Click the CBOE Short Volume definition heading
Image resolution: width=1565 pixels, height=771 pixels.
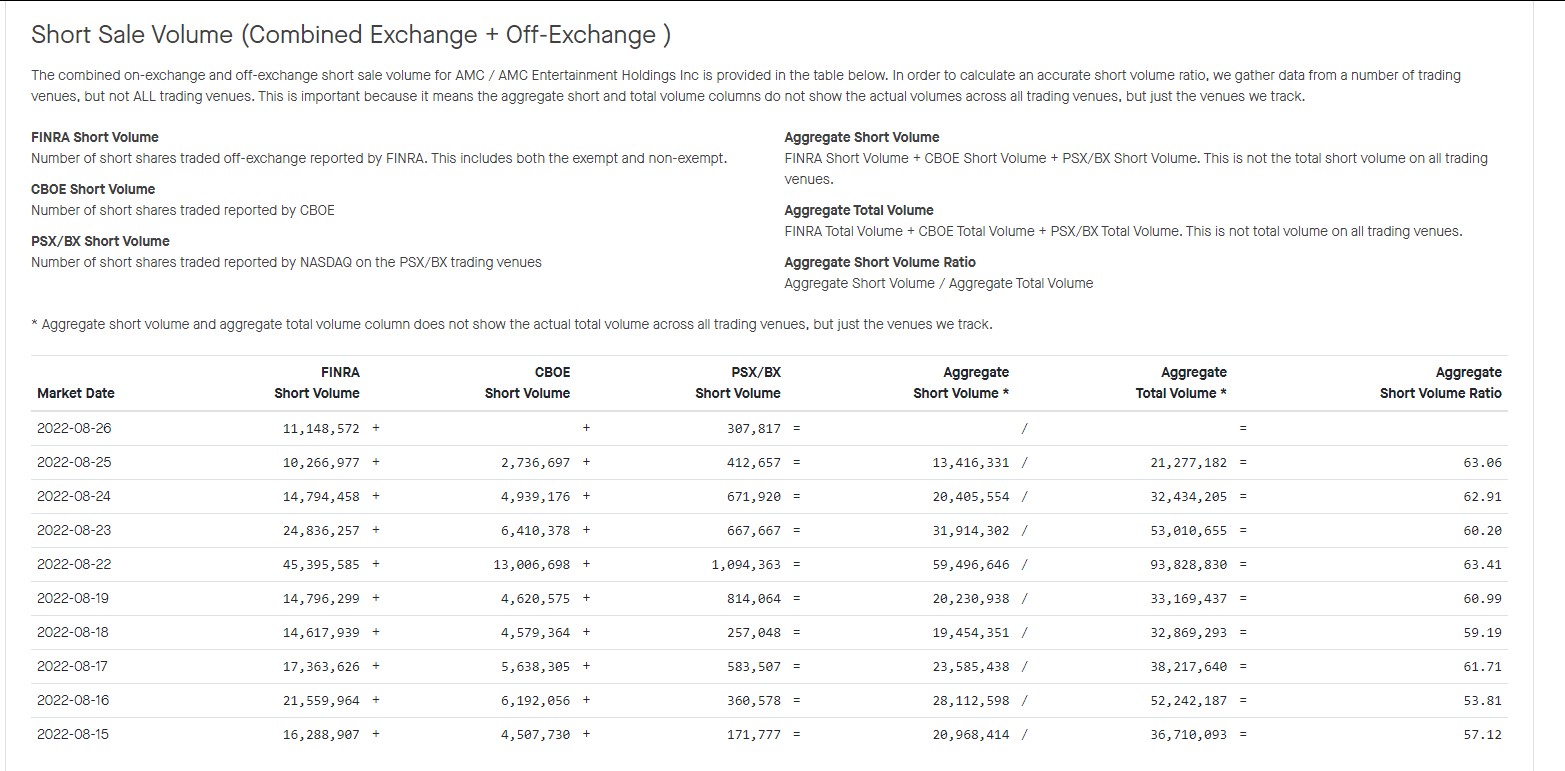pyautogui.click(x=93, y=189)
